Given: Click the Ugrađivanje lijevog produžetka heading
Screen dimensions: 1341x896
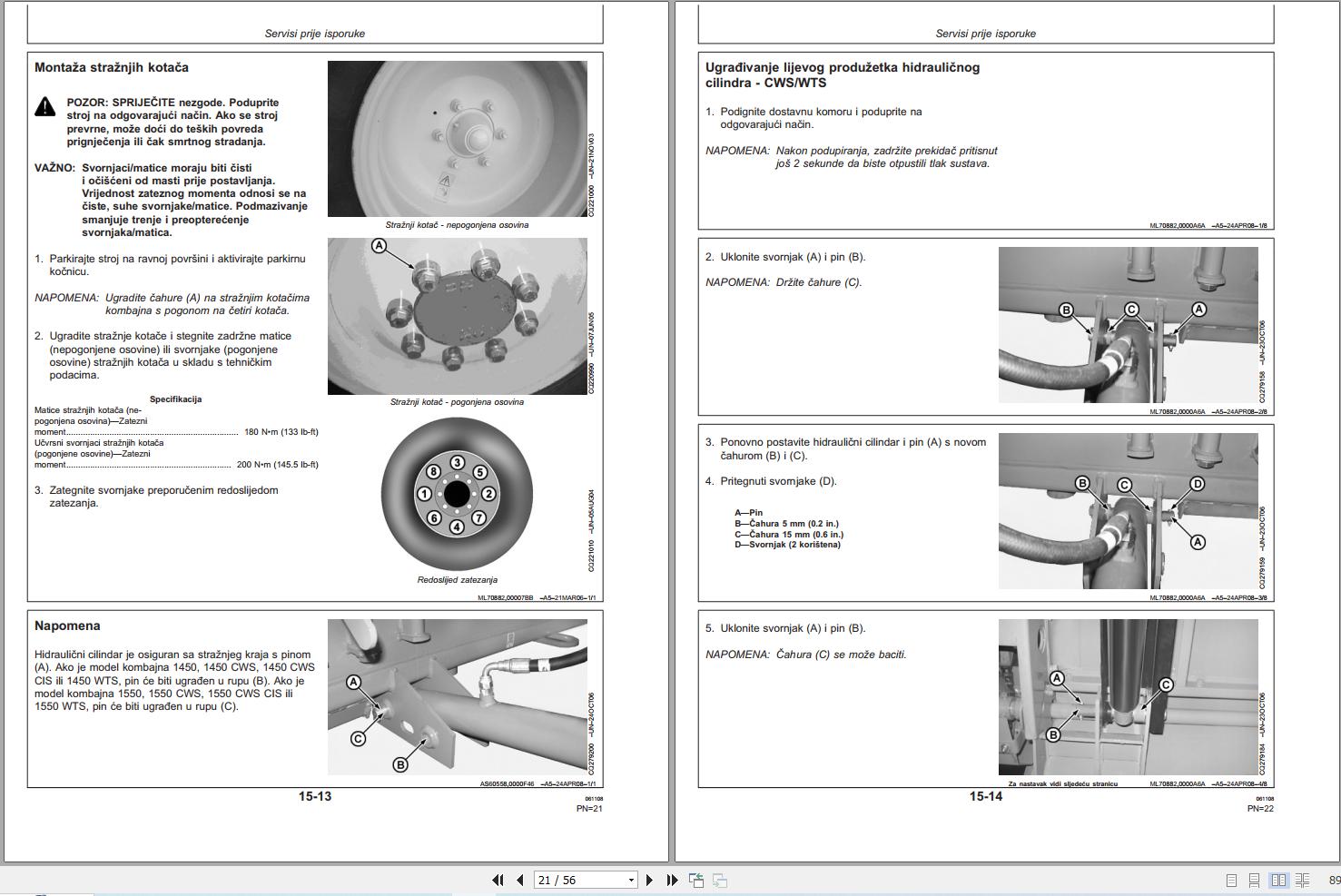Looking at the screenshot, I should 843,74.
